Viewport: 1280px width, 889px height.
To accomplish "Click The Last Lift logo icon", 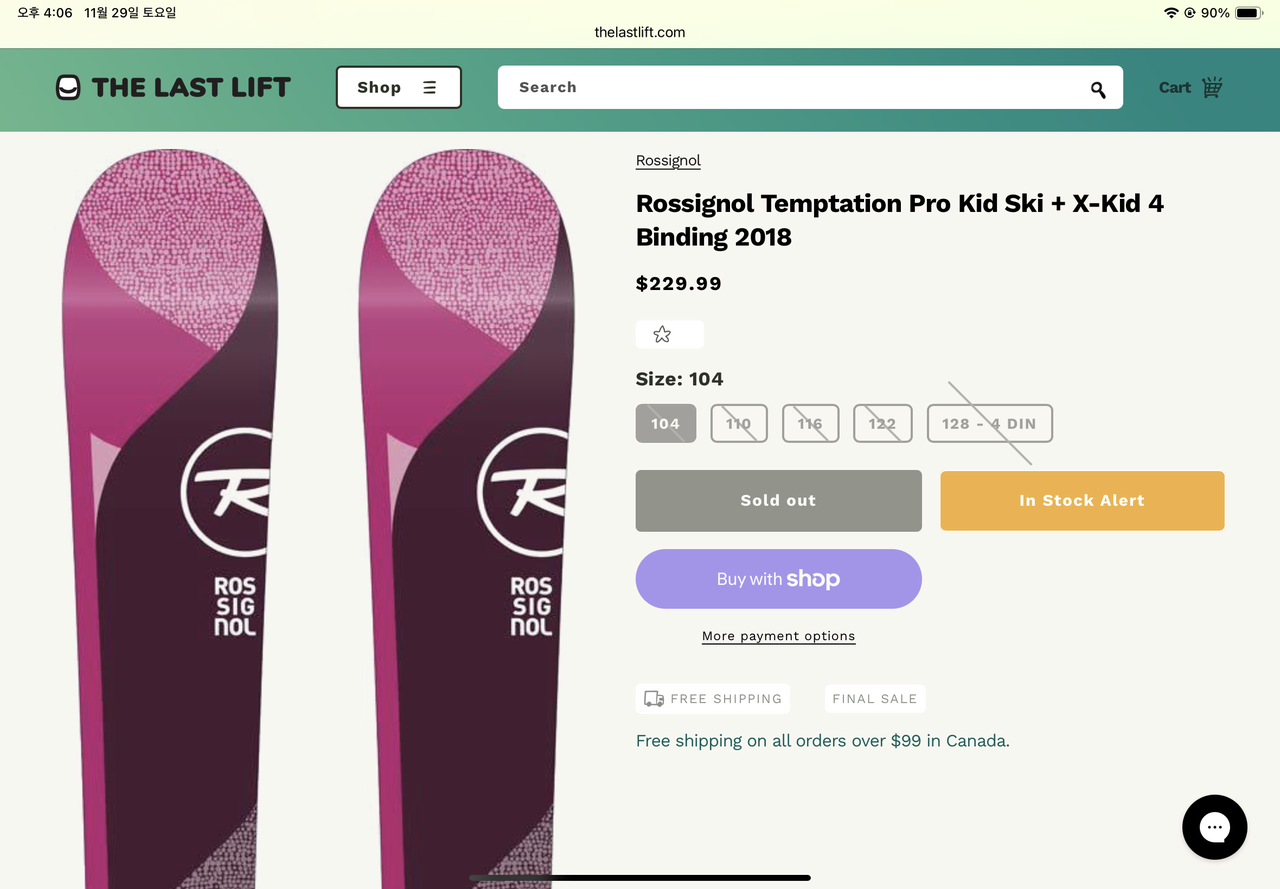I will pos(68,88).
